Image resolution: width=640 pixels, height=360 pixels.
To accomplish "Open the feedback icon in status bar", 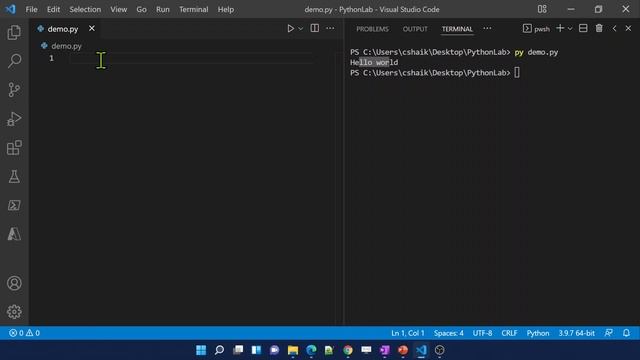I will (x=609, y=333).
